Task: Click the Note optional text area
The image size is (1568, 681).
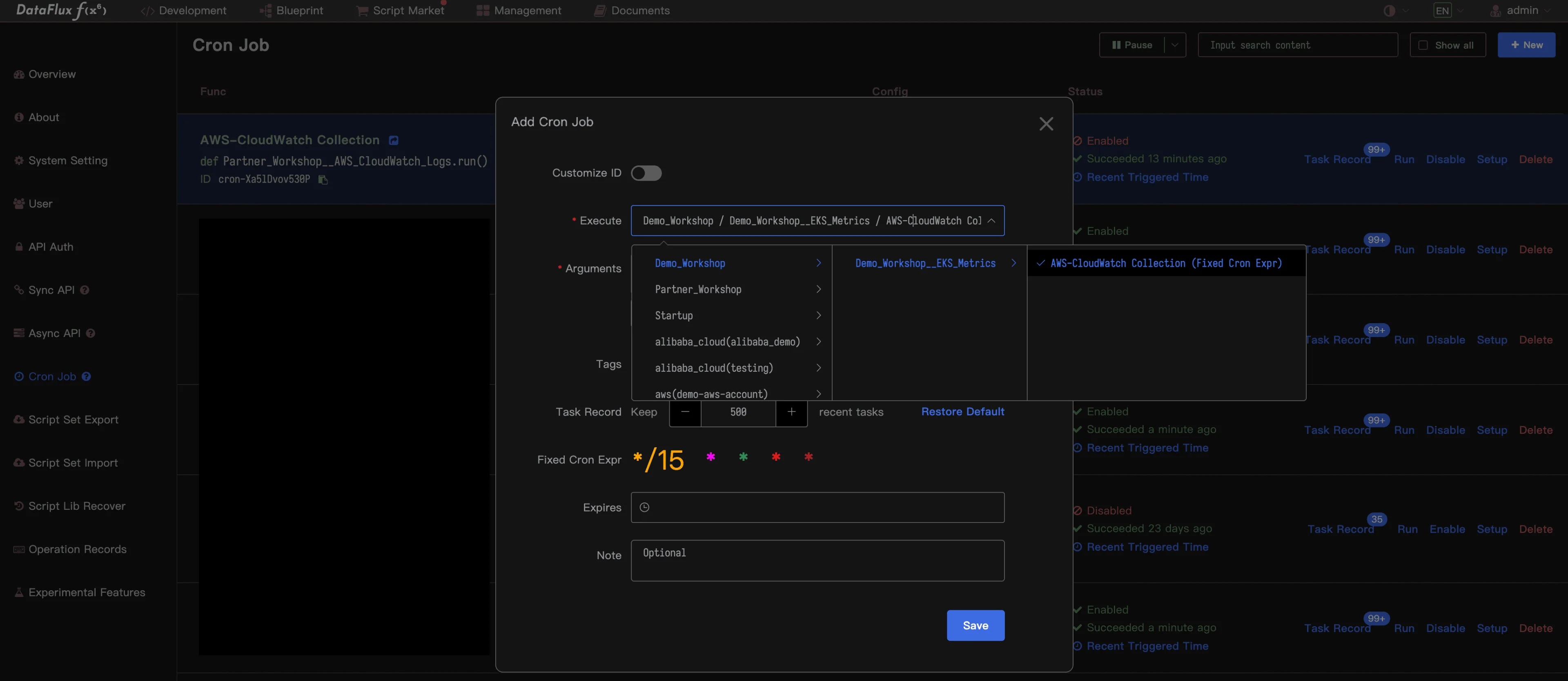Action: click(817, 560)
